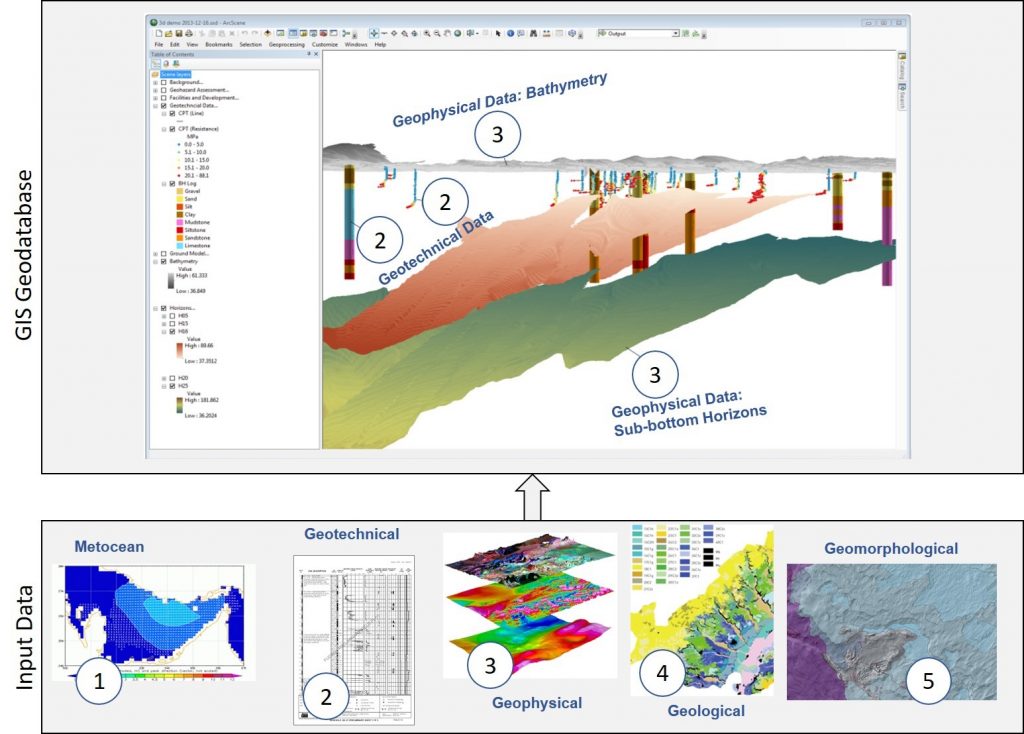Open a new scene document

(158, 33)
